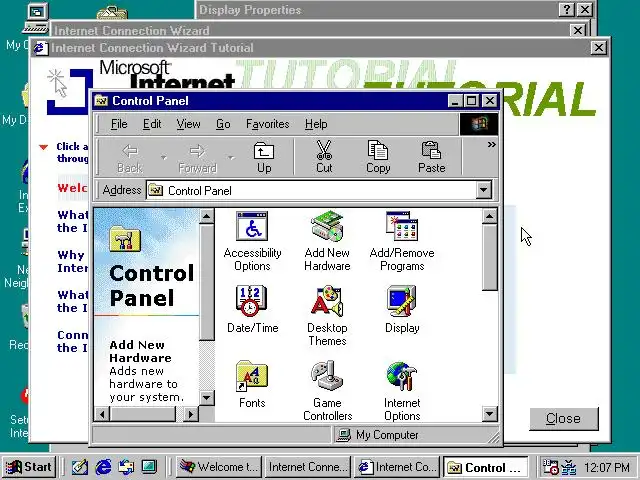Click View Channels Quick Launch icon
This screenshot has height=480, width=640.
click(149, 467)
